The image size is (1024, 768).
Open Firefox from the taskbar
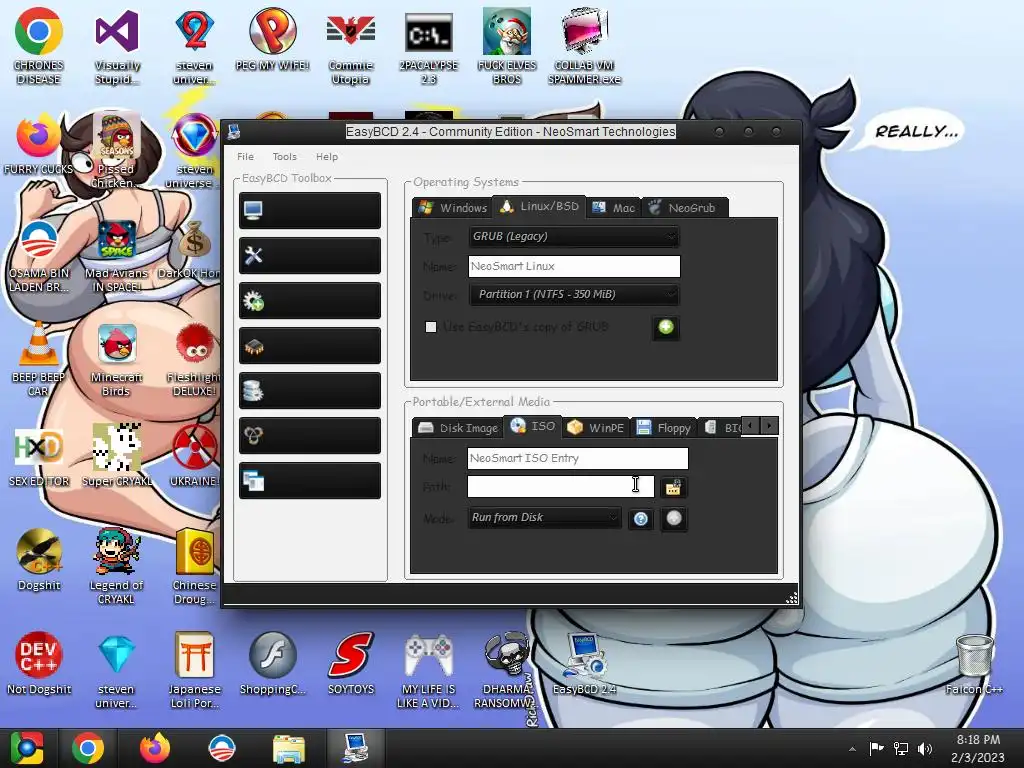[155, 748]
